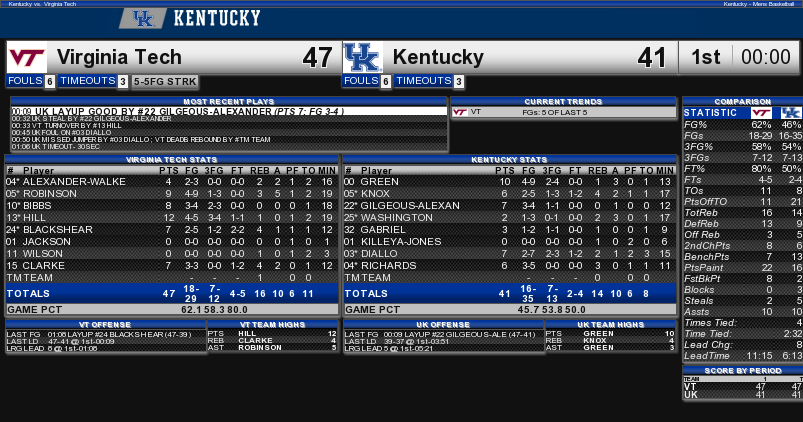Select the GREEN row in Kentucky stats
803x422 pixels.
tap(509, 182)
